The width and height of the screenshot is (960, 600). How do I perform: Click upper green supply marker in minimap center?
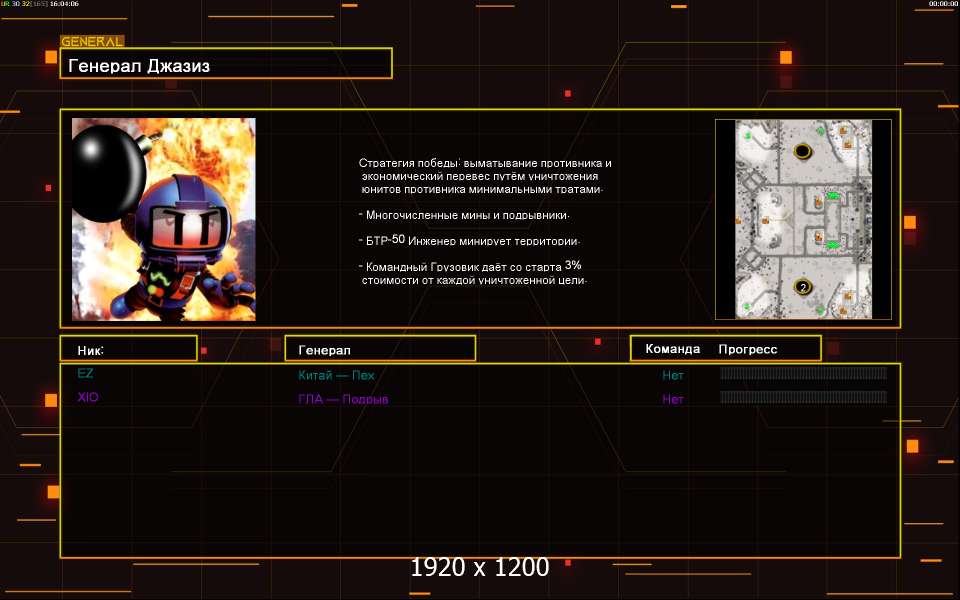click(832, 196)
